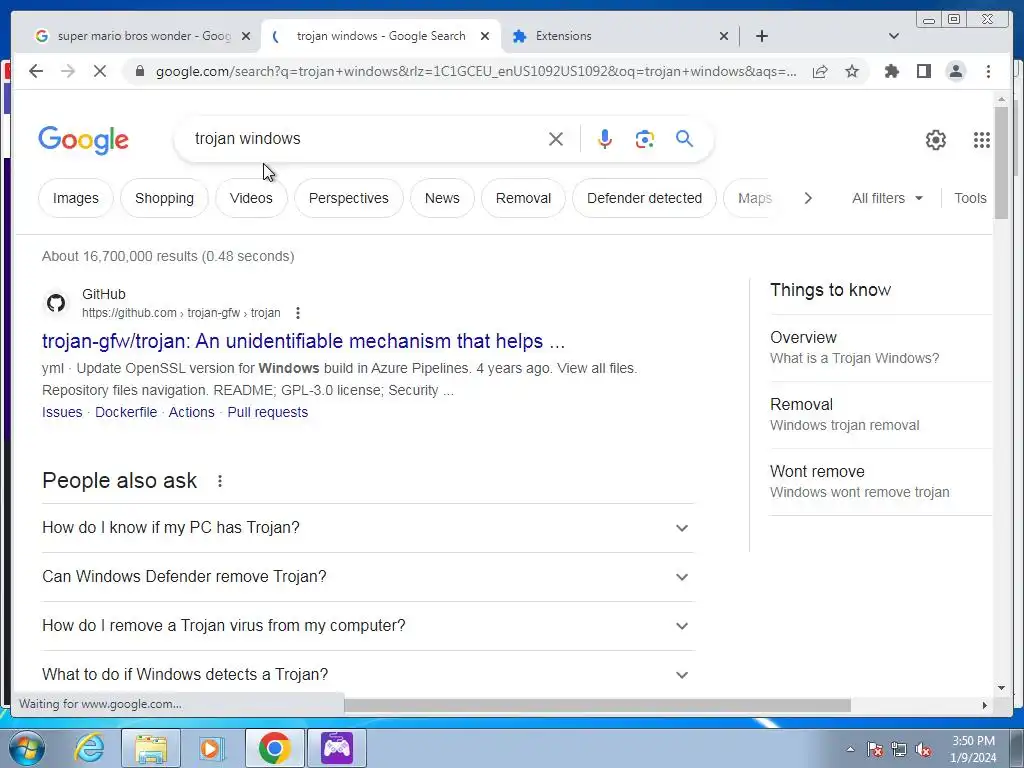Show more filter chips with arrow
The width and height of the screenshot is (1024, 768).
808,198
